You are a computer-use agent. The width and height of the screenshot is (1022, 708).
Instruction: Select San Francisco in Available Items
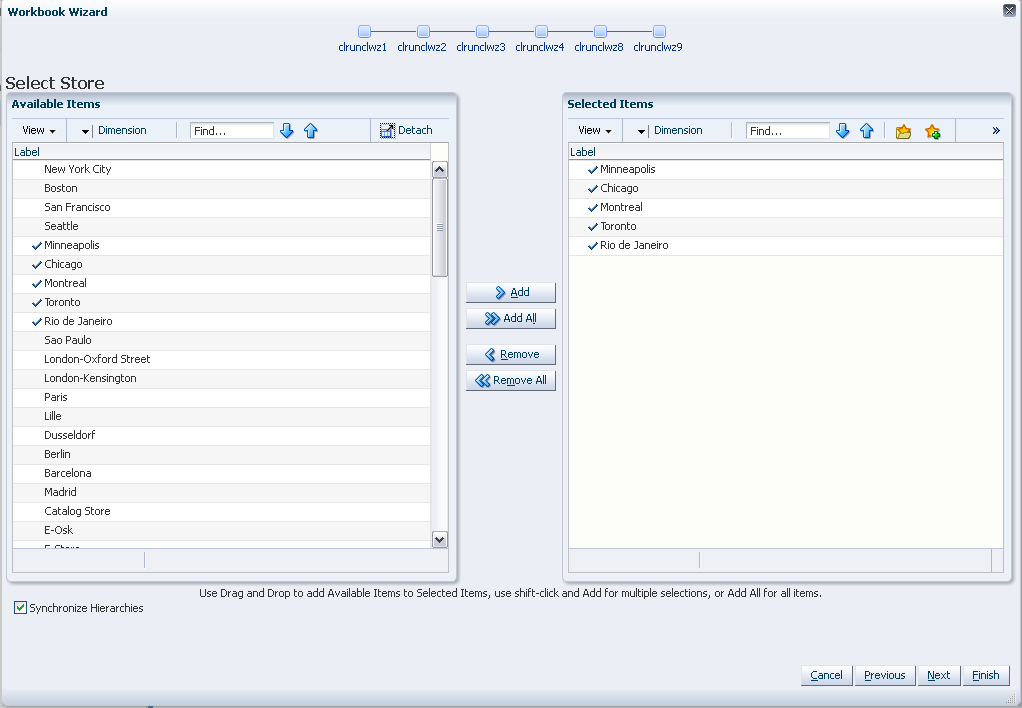pyautogui.click(x=222, y=207)
